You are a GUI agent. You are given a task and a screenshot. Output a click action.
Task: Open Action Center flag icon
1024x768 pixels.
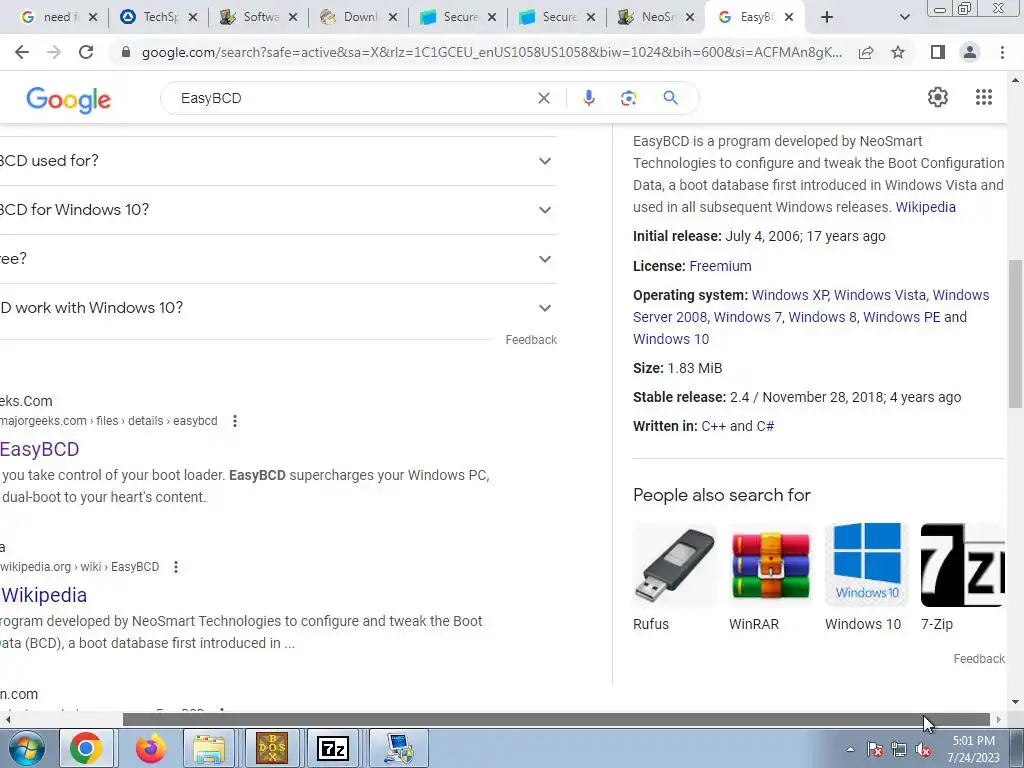click(x=875, y=750)
